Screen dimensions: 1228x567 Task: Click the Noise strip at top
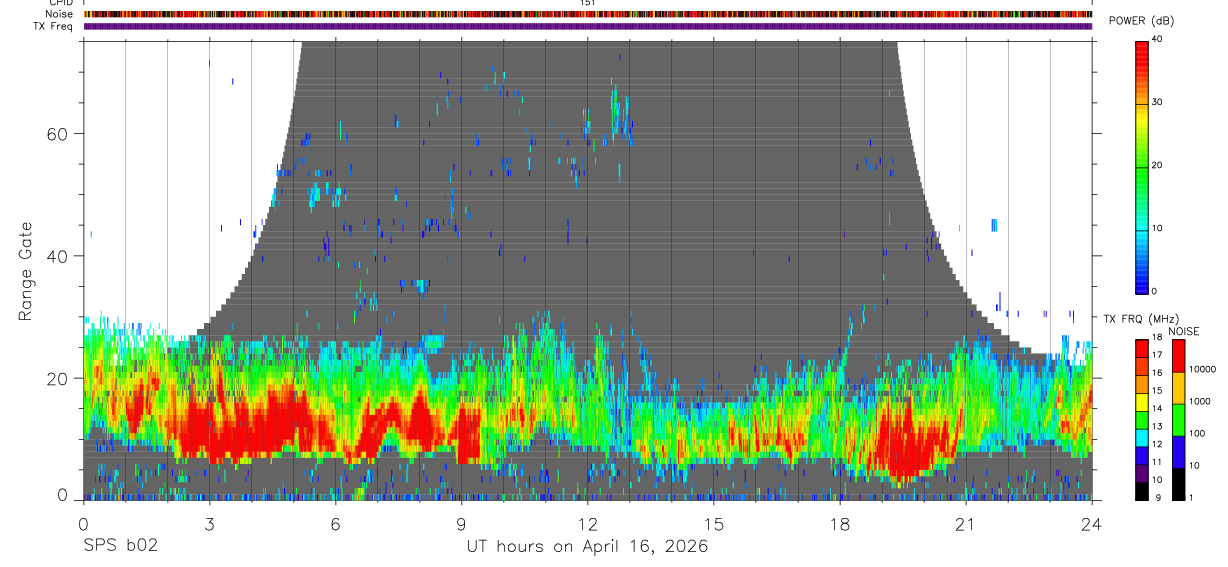click(x=588, y=14)
